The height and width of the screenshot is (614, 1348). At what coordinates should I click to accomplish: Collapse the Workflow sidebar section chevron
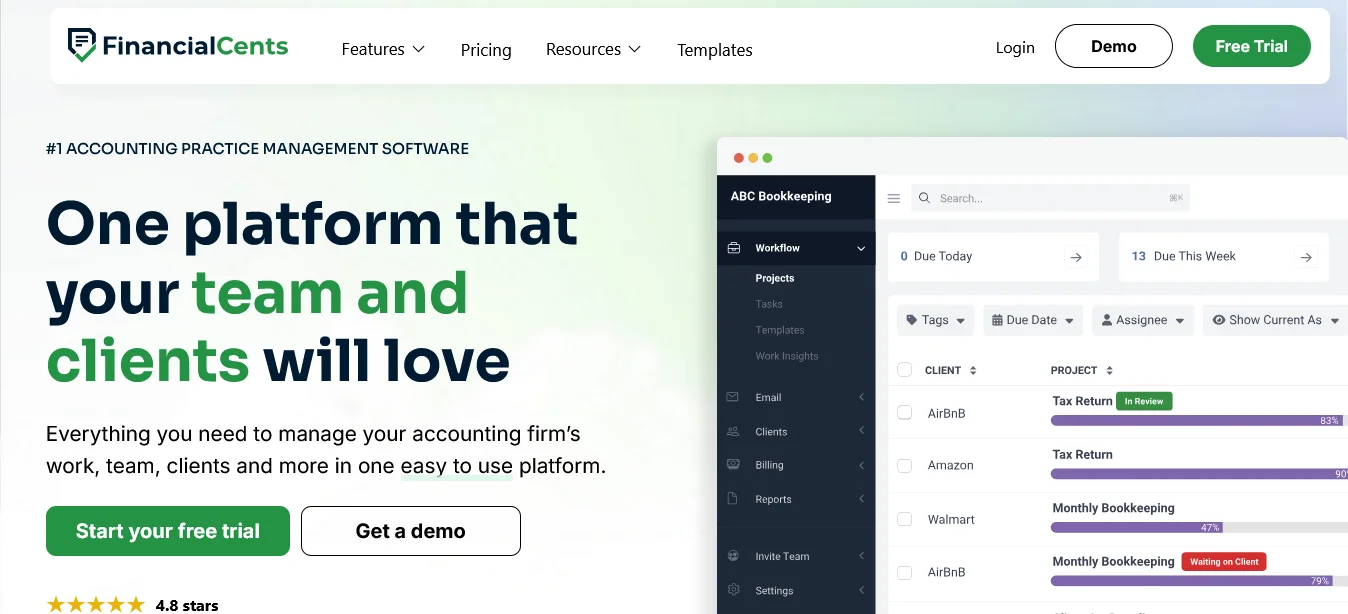tap(861, 248)
